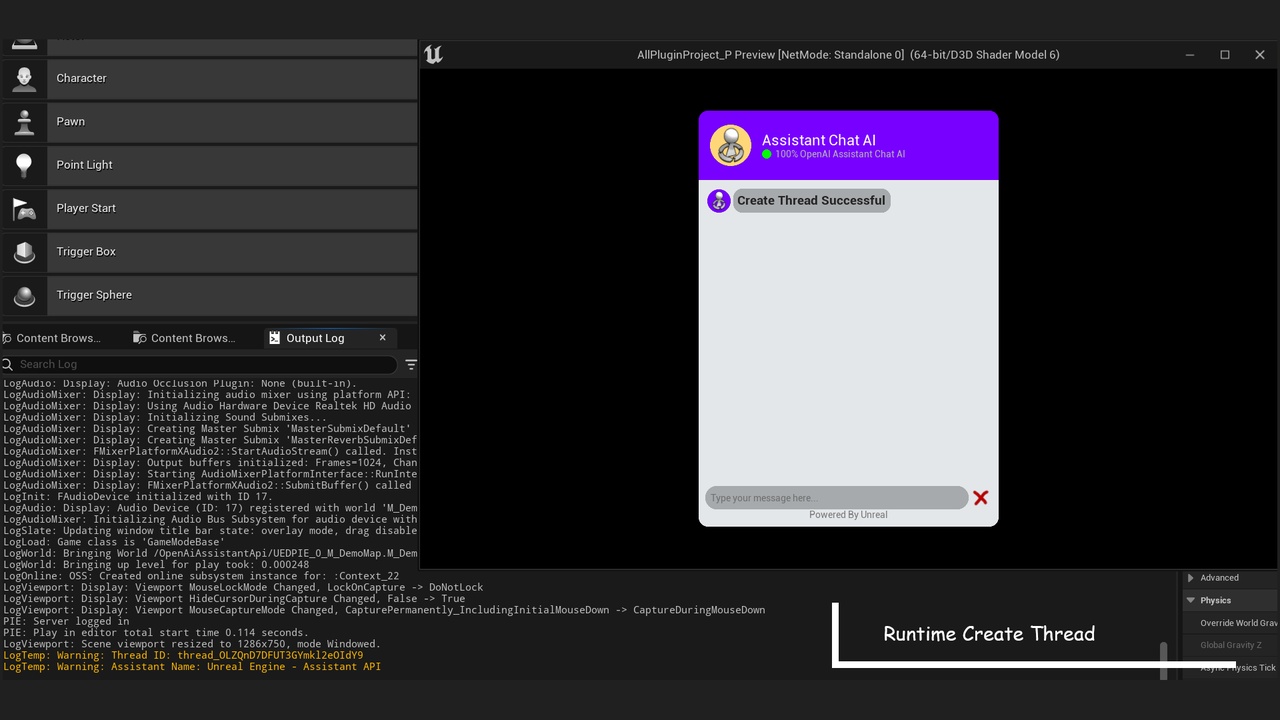Click the preview window title text

848,55
